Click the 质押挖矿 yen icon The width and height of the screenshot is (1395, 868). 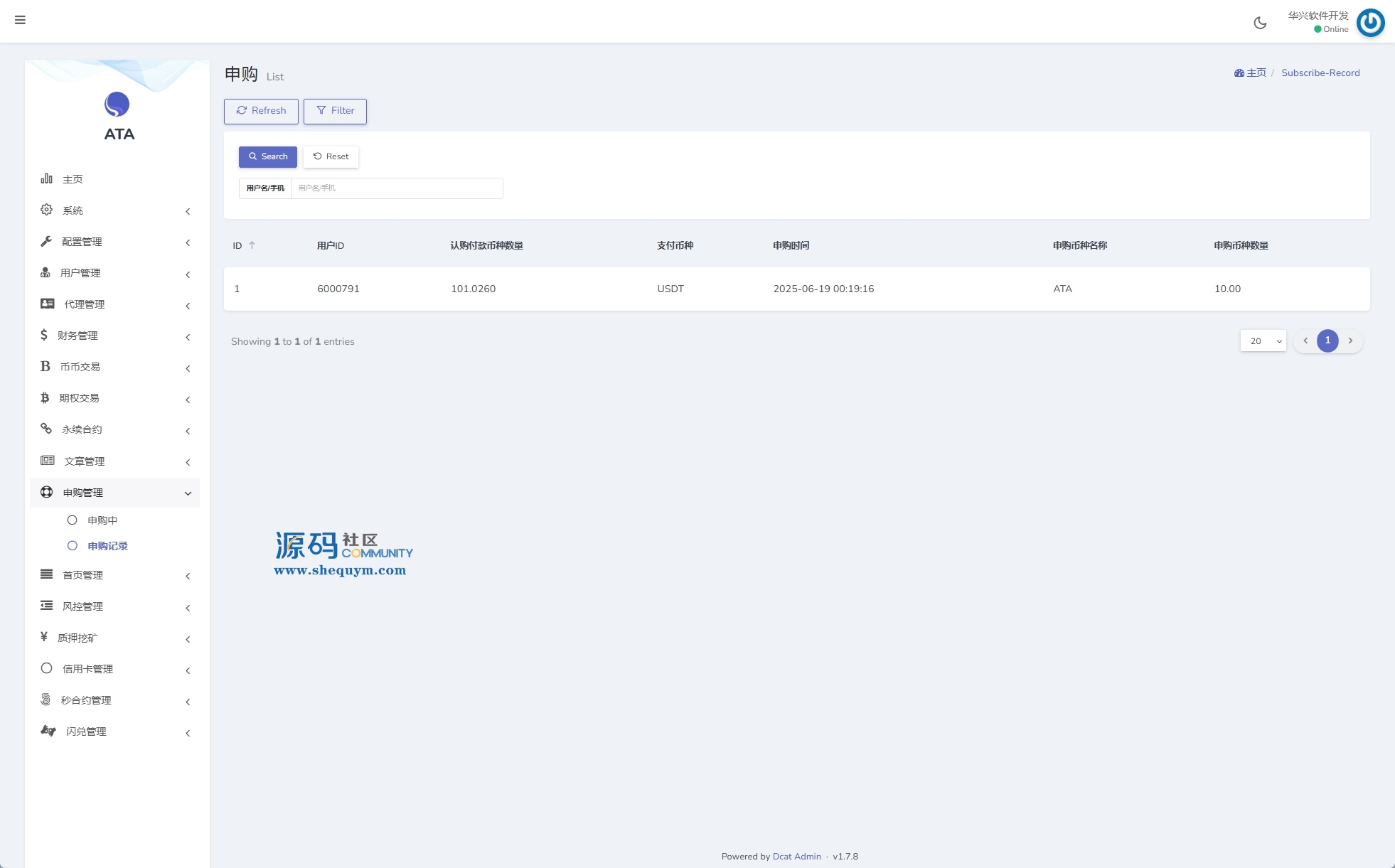(44, 637)
